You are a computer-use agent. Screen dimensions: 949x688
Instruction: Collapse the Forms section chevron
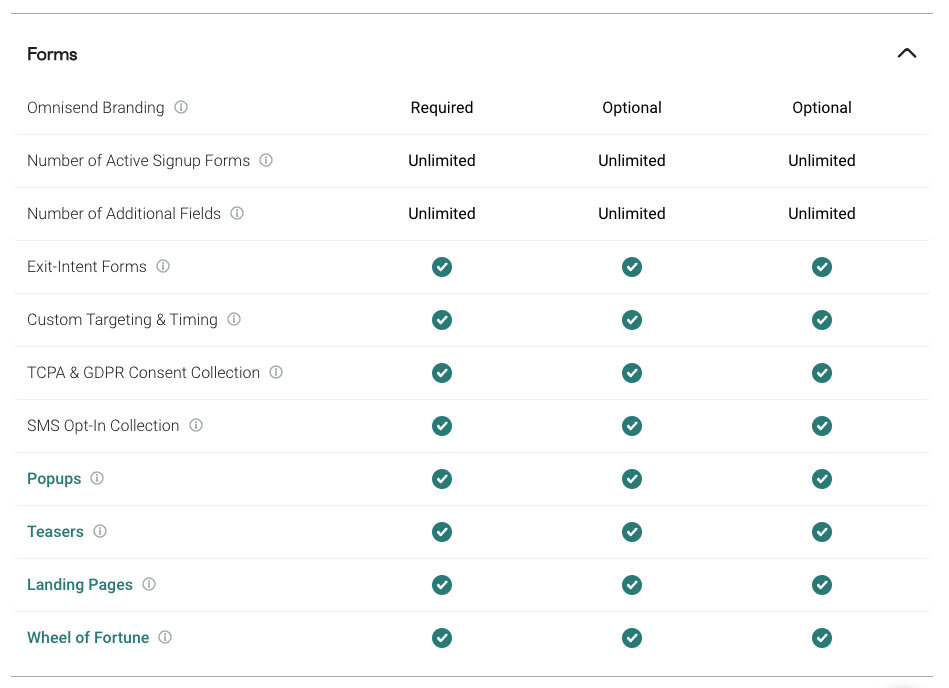[906, 53]
